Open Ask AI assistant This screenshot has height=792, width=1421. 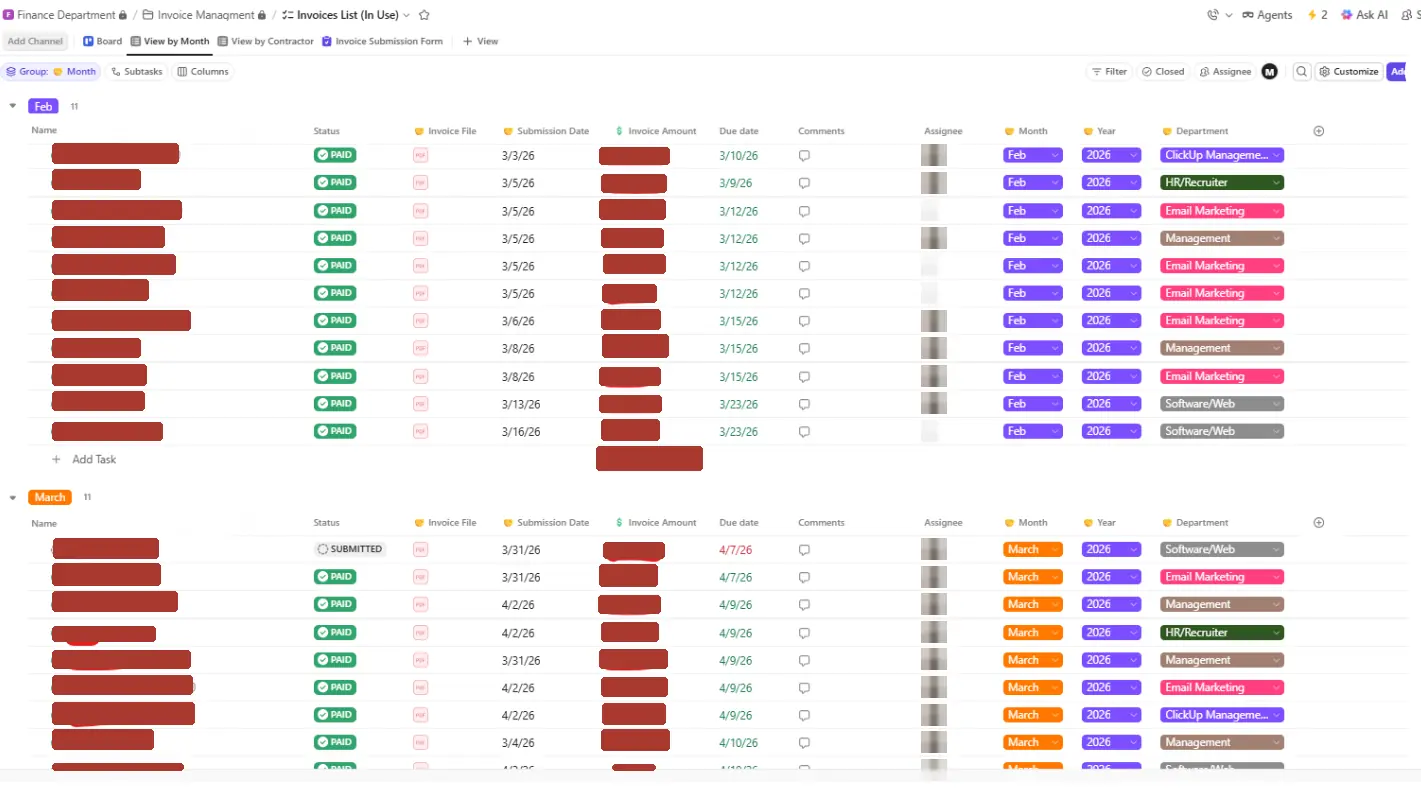point(1364,15)
